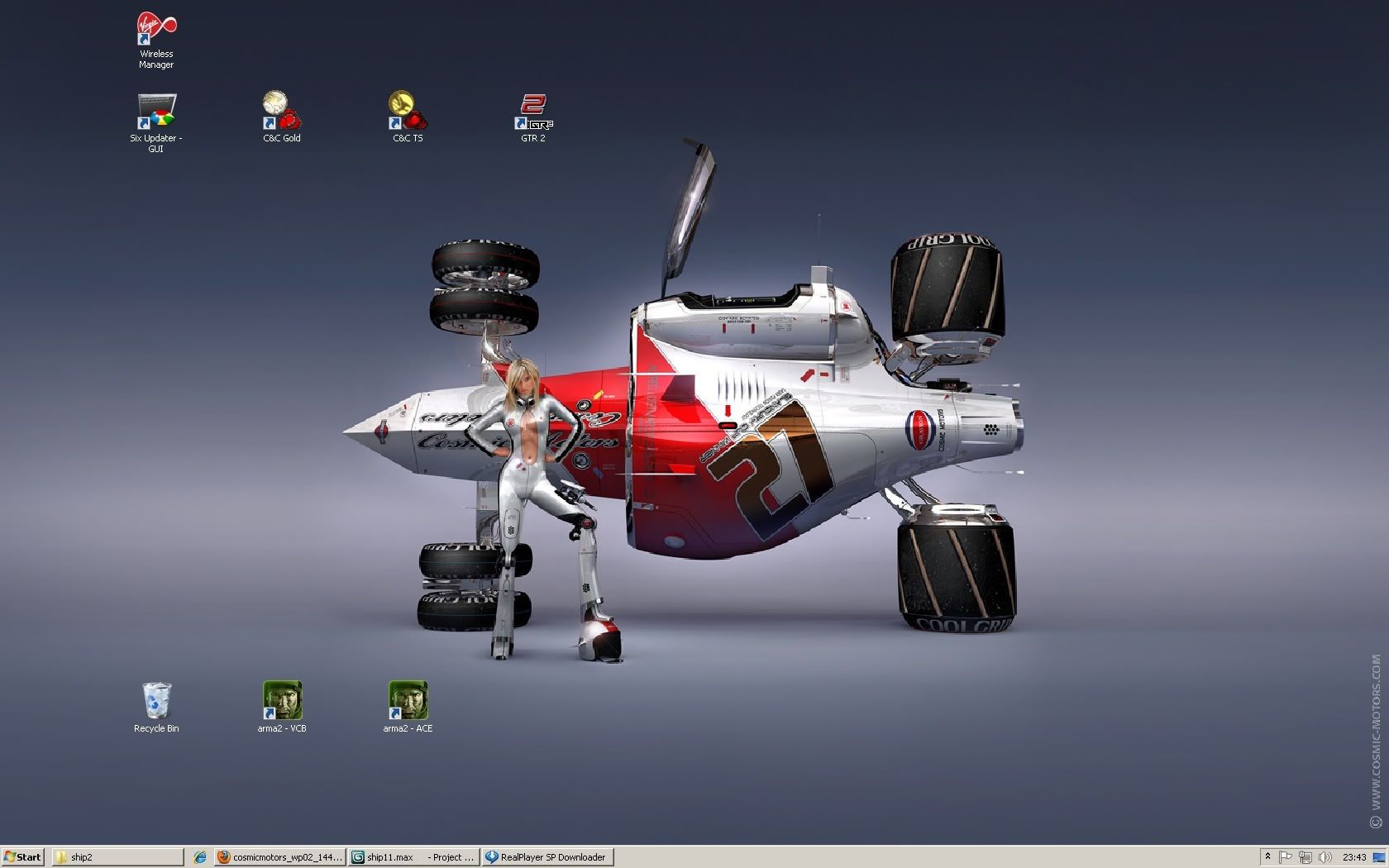The image size is (1389, 868).
Task: Select the C&C Gold shortcut icon
Action: tap(282, 112)
